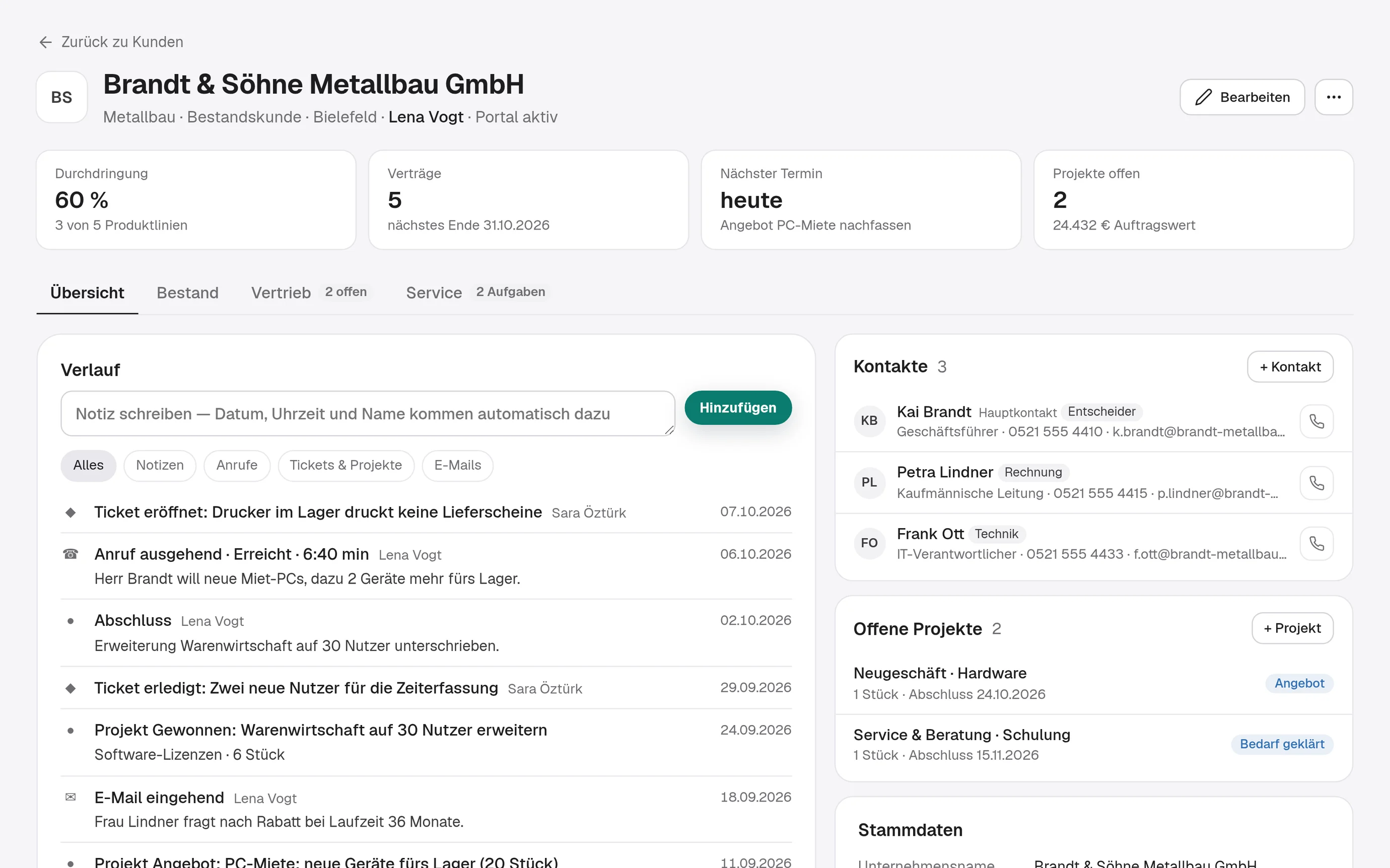Click the telephone icon of the outgoing call entry
The image size is (1390, 868).
71,554
